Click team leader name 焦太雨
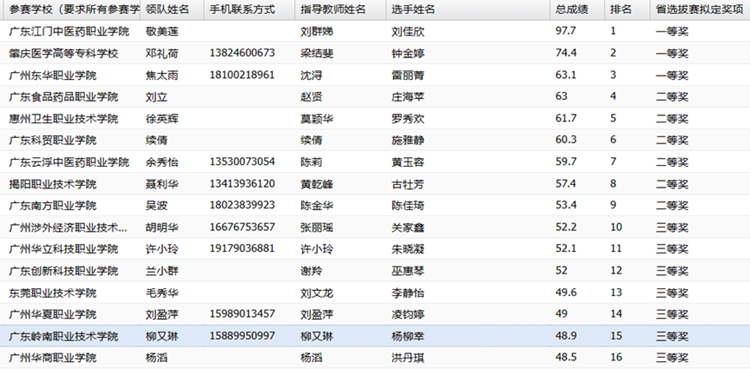This screenshot has width=750, height=369. coord(162,76)
